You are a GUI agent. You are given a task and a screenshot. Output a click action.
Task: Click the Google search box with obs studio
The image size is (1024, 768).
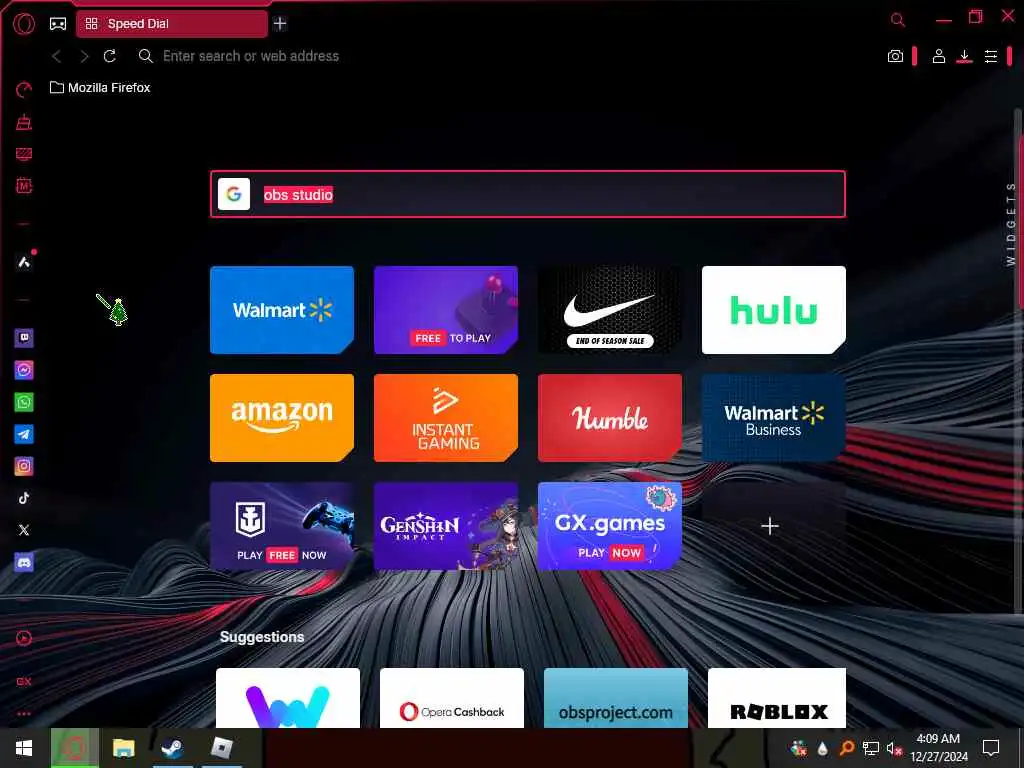(528, 194)
